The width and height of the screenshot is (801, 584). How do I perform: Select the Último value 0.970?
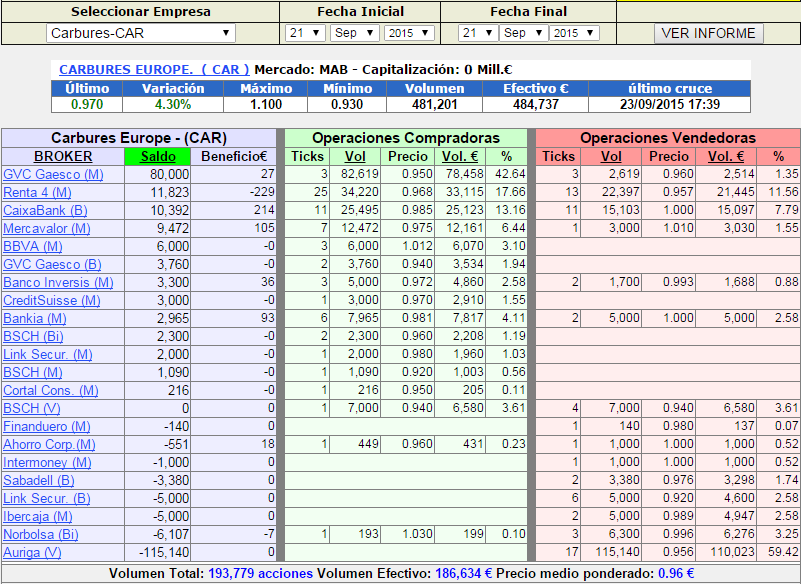click(x=87, y=105)
